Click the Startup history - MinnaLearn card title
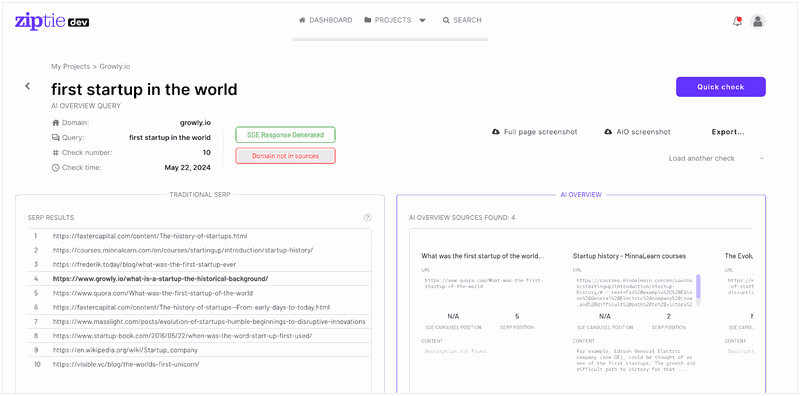This screenshot has height=396, width=800. [629, 256]
